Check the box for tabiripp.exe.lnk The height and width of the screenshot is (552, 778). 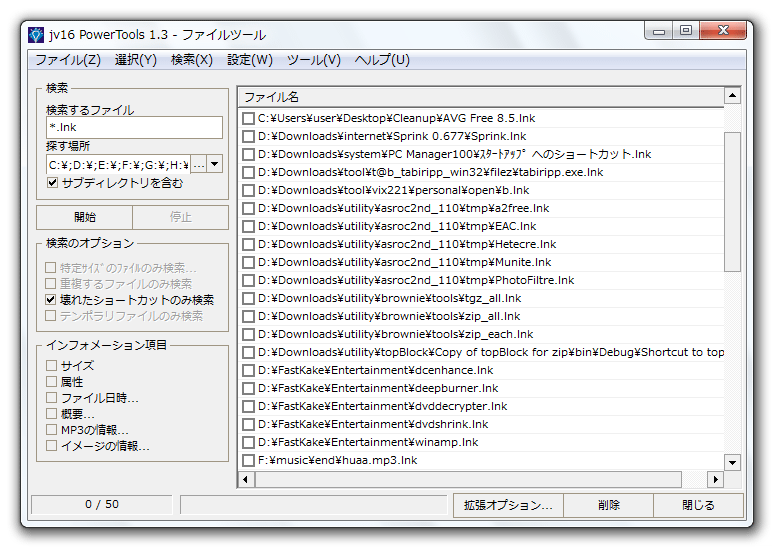click(248, 173)
